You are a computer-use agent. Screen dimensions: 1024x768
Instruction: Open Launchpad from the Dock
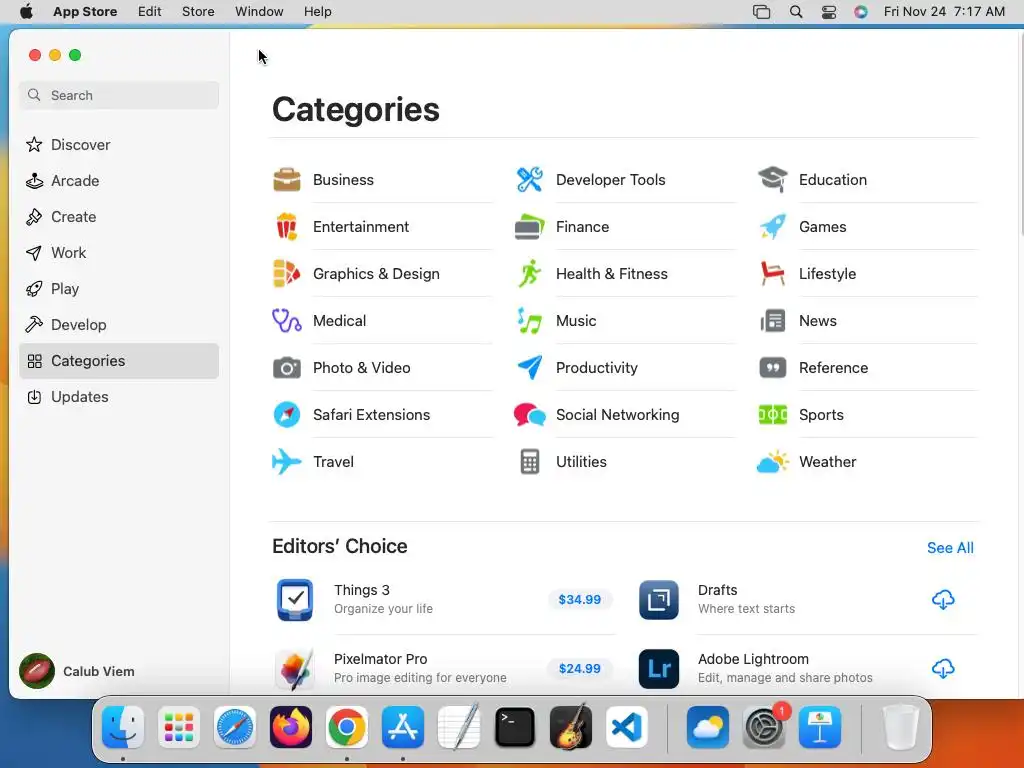[x=179, y=727]
